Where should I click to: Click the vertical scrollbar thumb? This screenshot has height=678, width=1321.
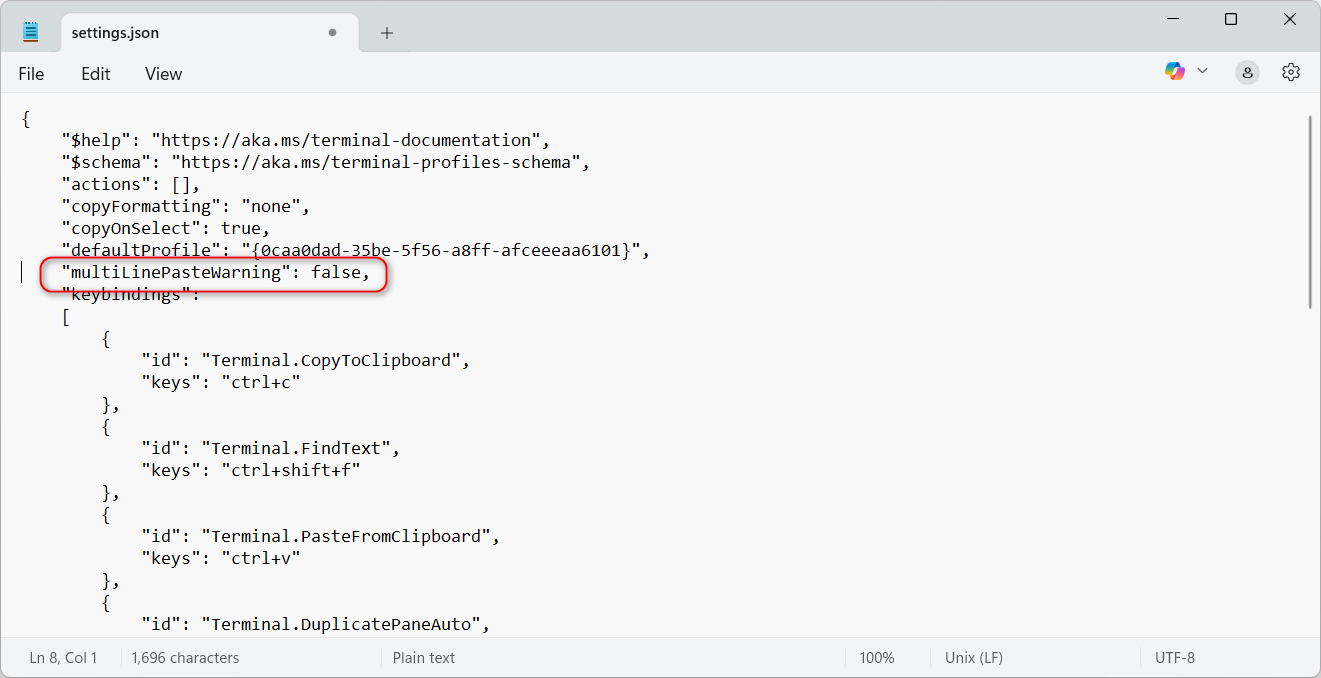click(1310, 210)
